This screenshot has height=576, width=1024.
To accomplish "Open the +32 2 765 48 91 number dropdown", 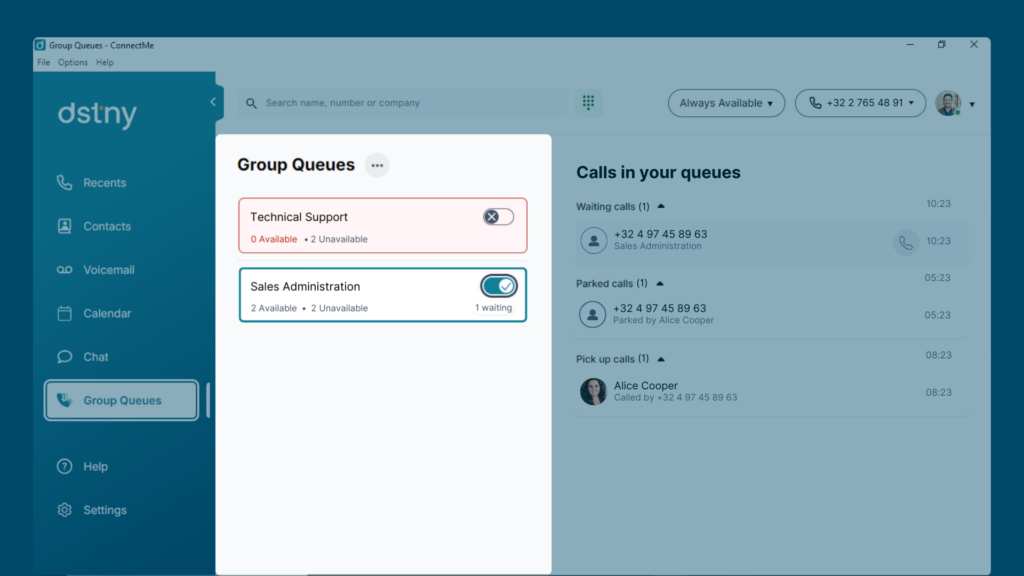I will click(x=860, y=103).
